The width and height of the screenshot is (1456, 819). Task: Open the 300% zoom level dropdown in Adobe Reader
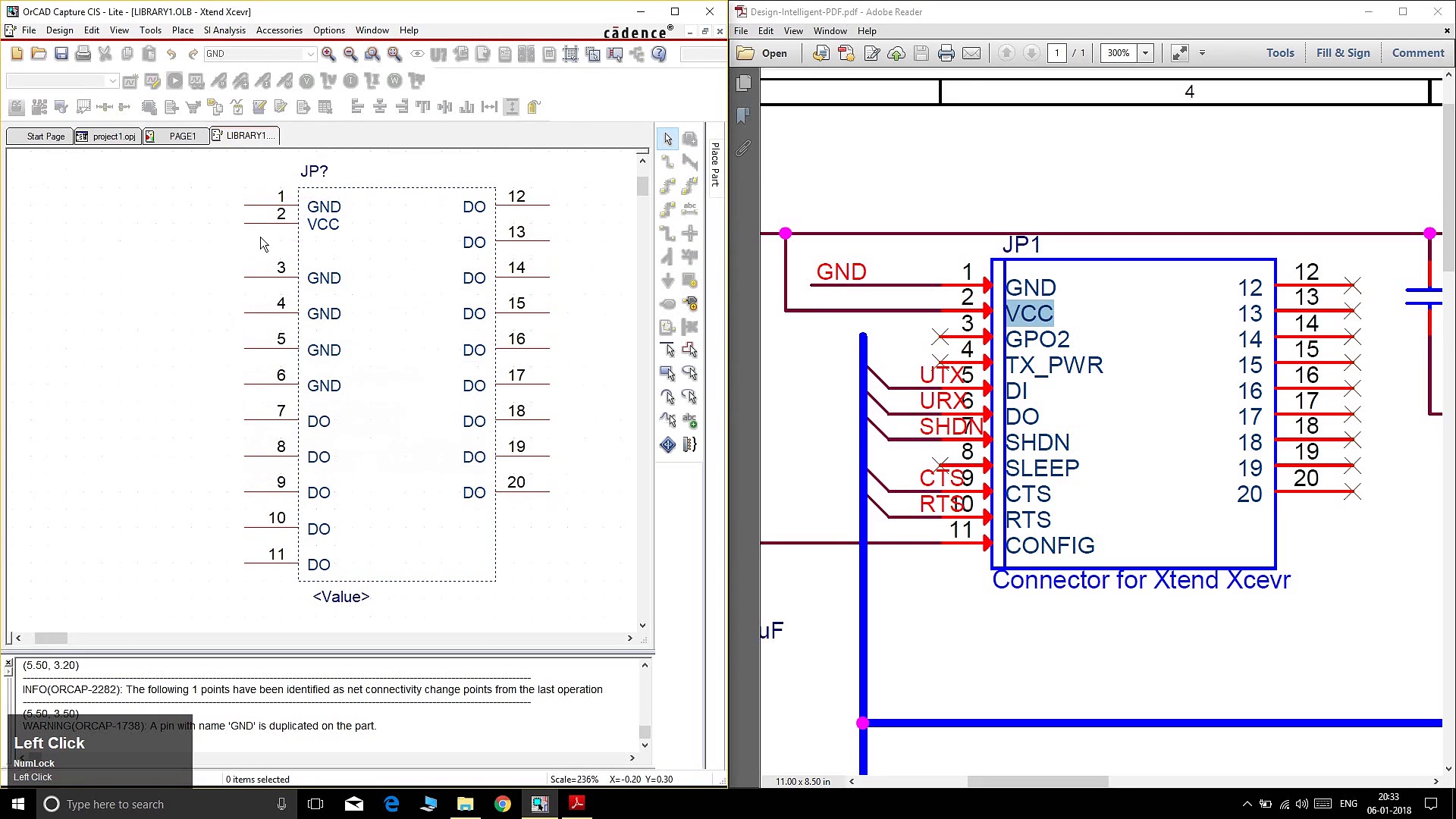[x=1144, y=52]
